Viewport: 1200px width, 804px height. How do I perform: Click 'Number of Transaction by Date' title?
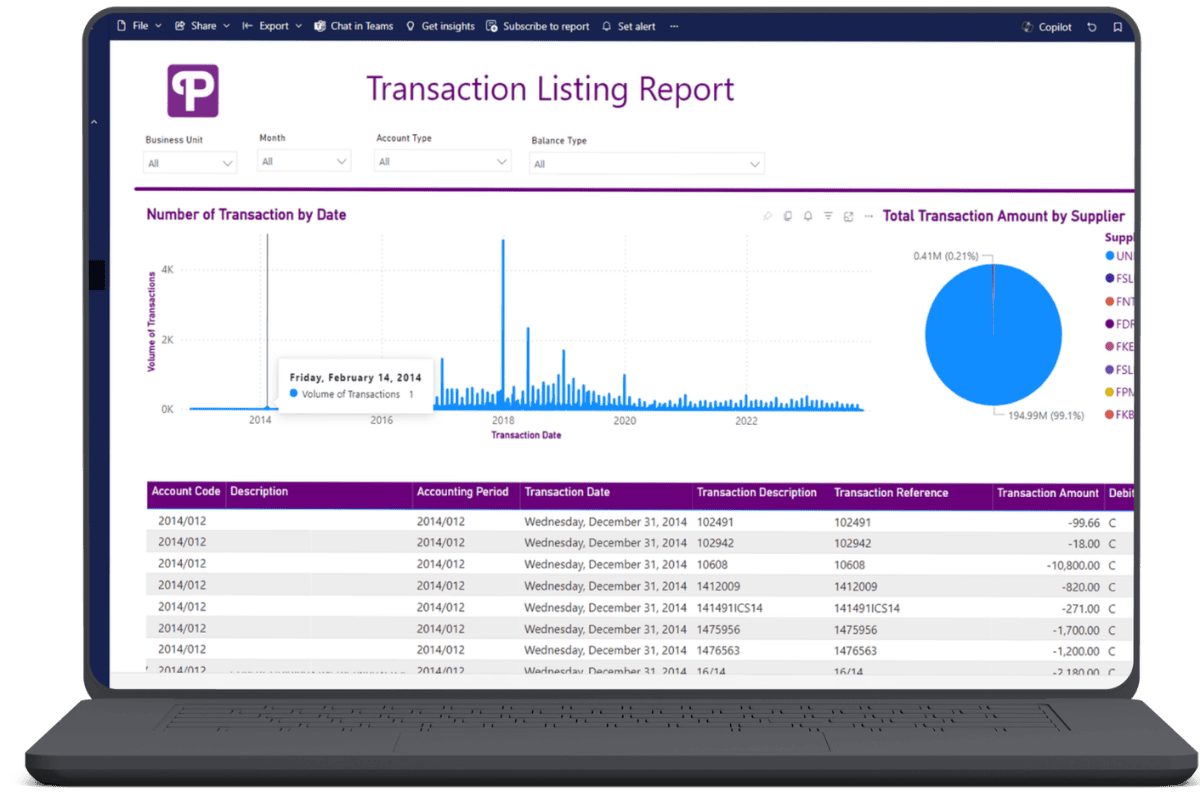(x=246, y=215)
